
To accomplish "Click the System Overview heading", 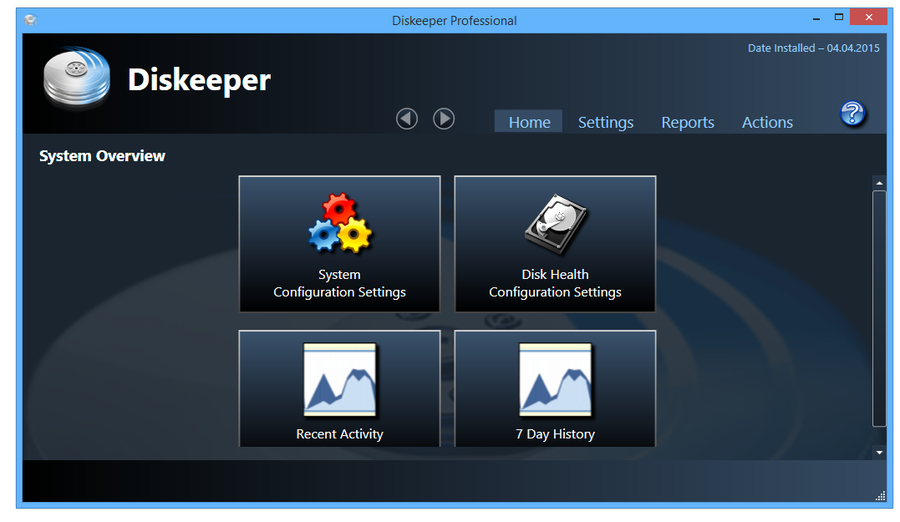I will [x=102, y=156].
